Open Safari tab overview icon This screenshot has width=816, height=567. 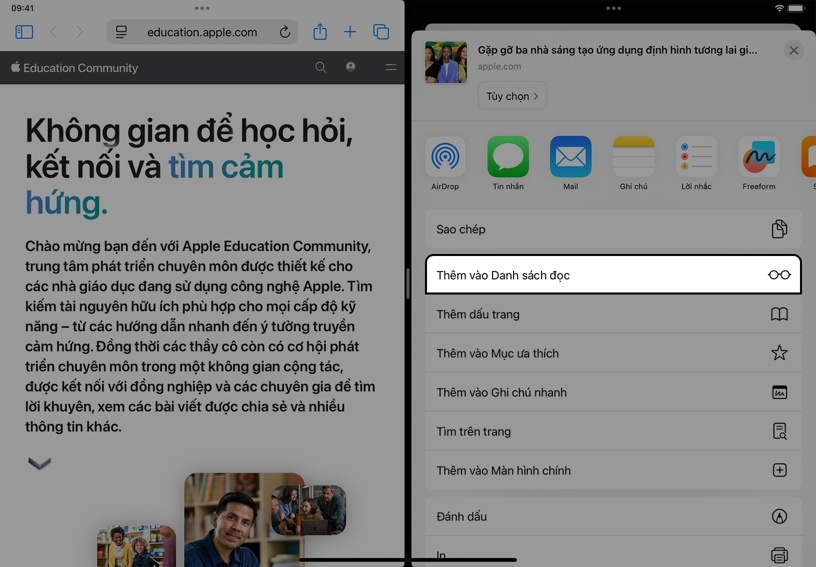tap(381, 32)
